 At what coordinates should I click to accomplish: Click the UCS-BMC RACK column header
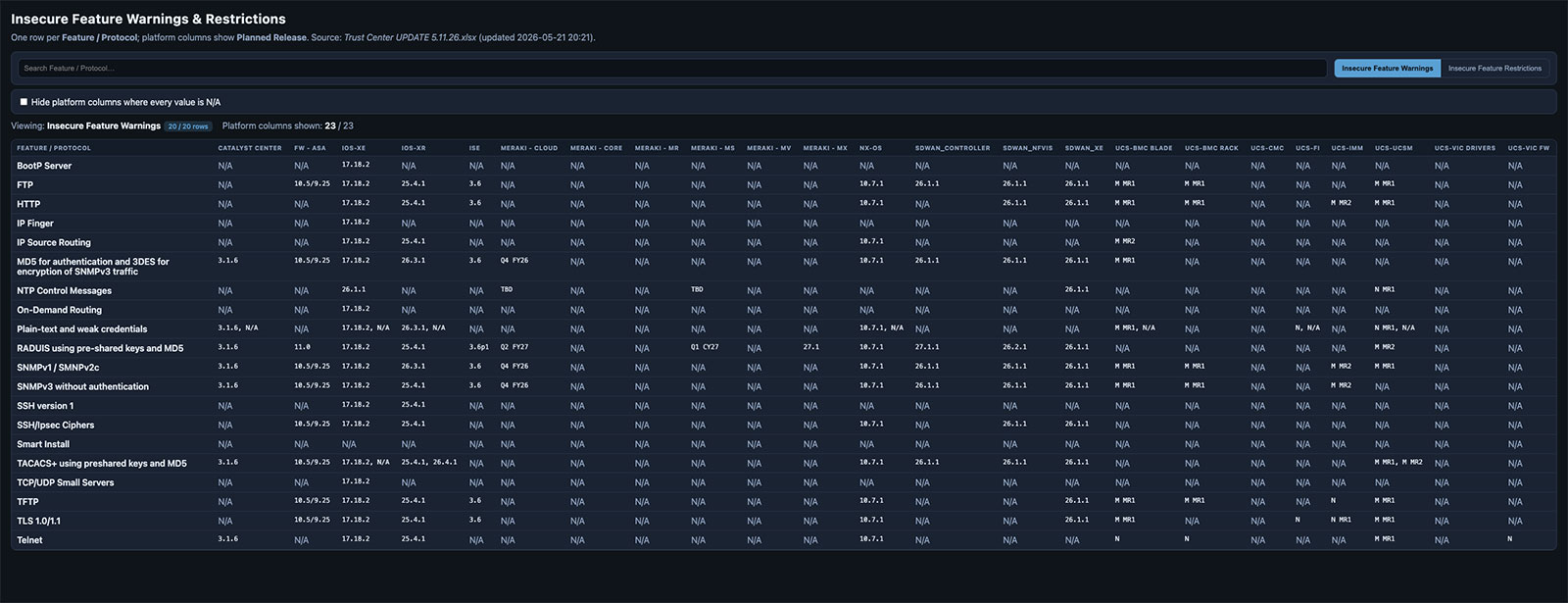point(1211,148)
